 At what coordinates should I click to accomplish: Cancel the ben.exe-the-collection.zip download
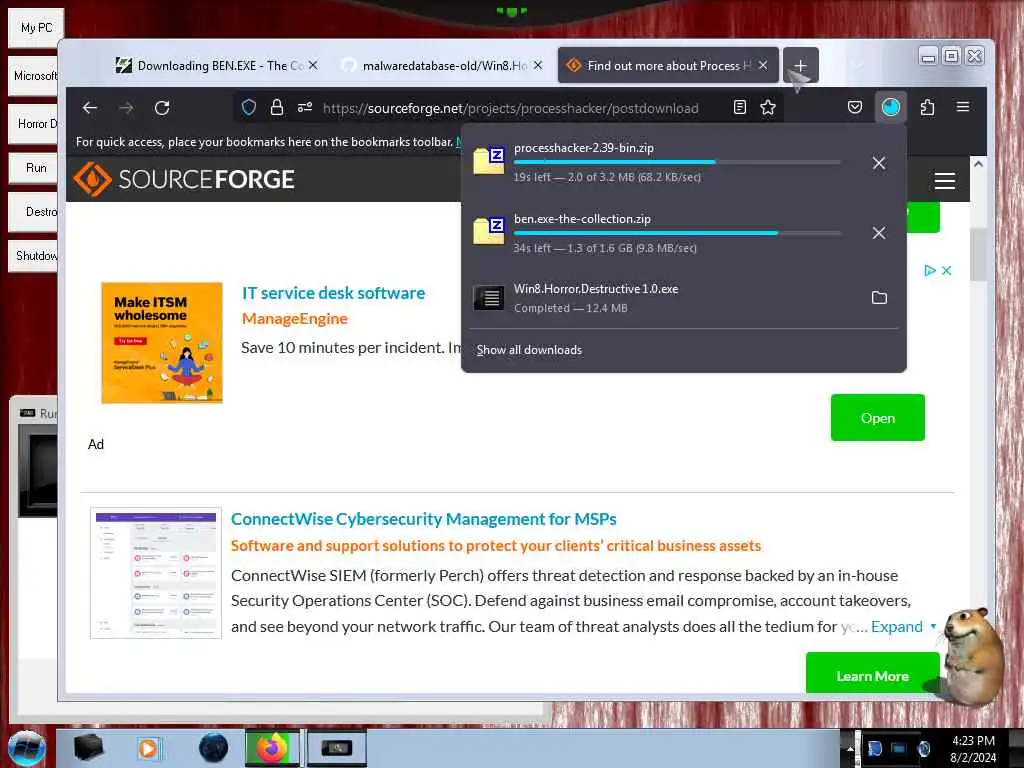(x=879, y=233)
